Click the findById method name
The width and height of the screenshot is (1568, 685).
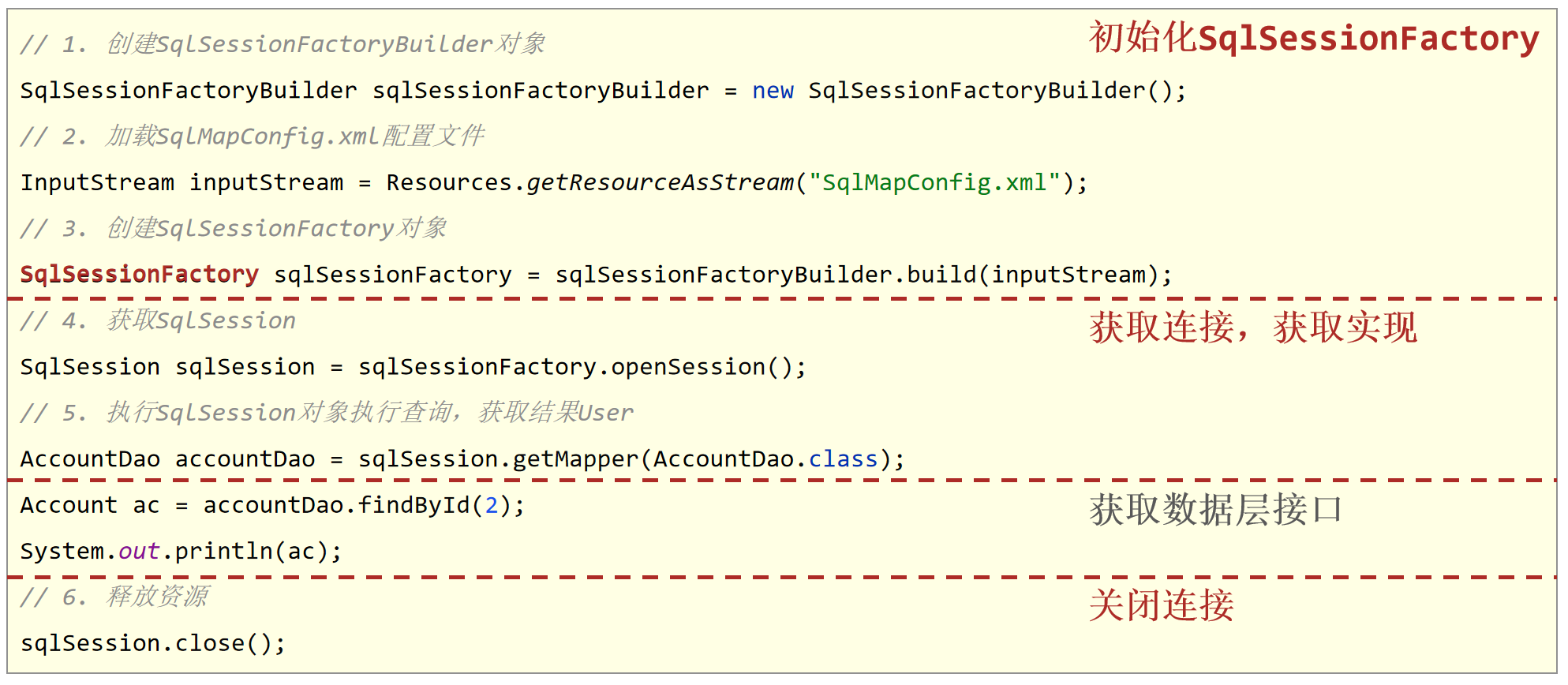point(414,505)
